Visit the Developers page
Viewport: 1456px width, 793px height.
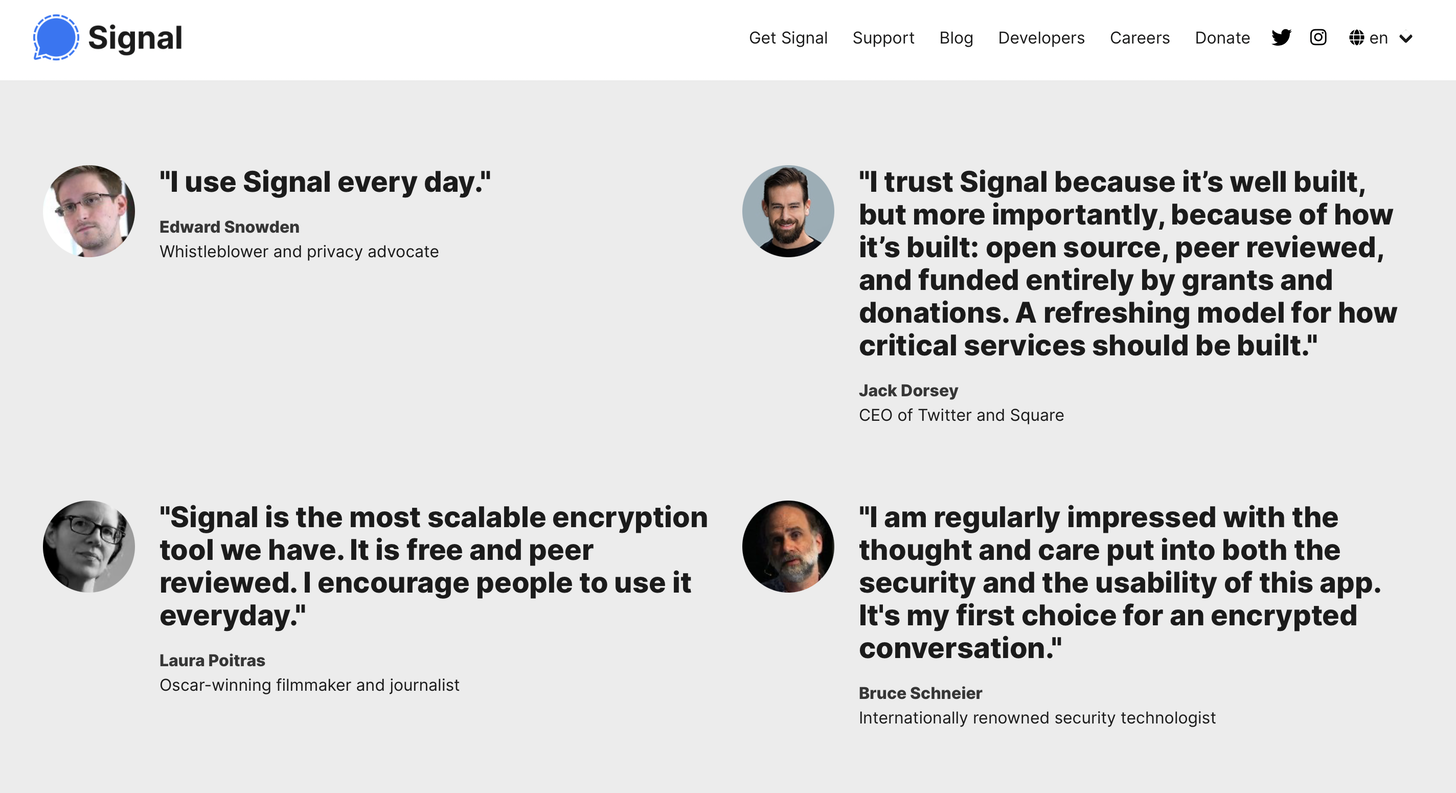(x=1041, y=37)
